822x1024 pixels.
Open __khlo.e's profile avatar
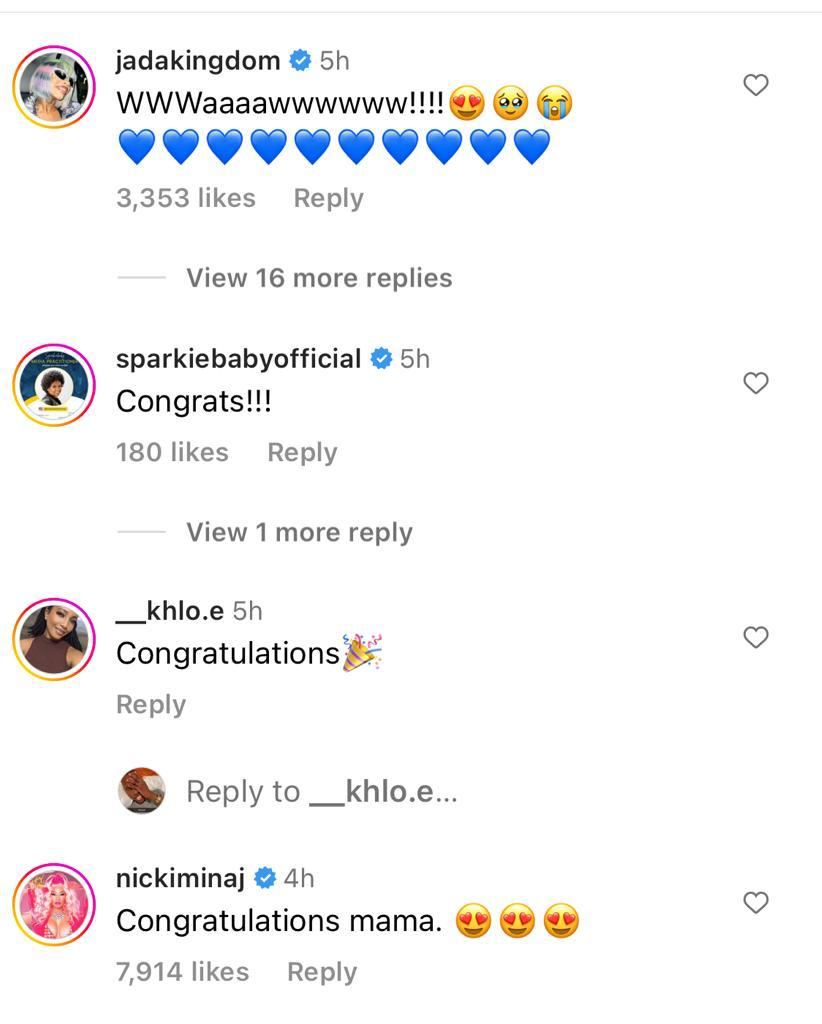click(x=53, y=638)
